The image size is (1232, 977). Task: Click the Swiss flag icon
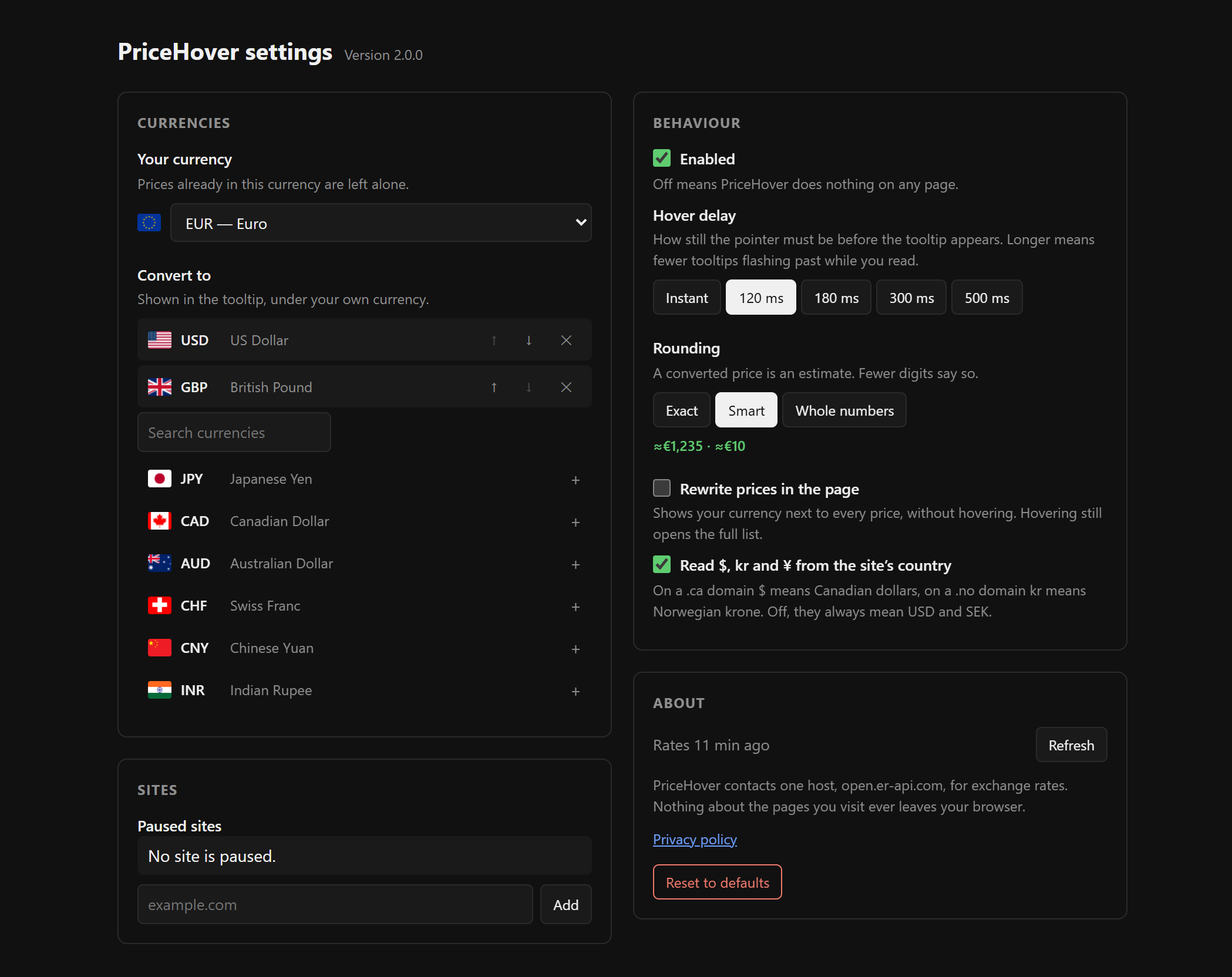point(160,605)
